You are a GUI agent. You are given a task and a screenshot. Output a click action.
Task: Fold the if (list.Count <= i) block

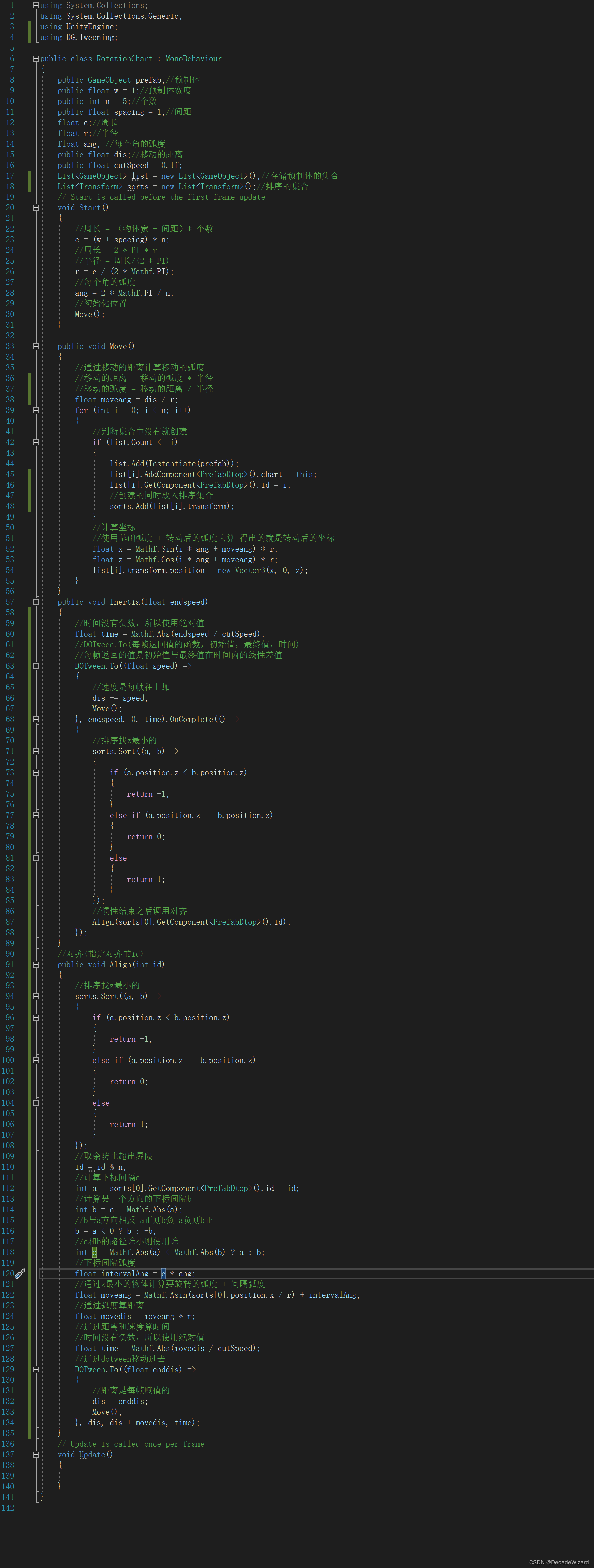36,443
